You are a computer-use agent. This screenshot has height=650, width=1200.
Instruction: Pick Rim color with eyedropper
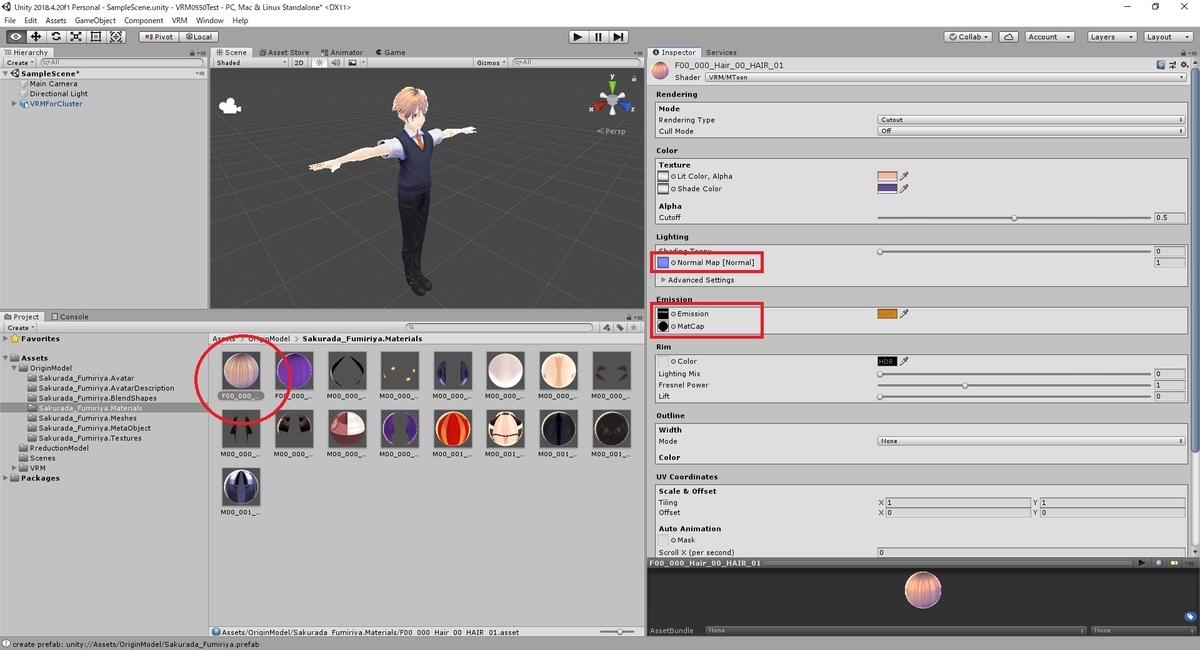coord(905,361)
